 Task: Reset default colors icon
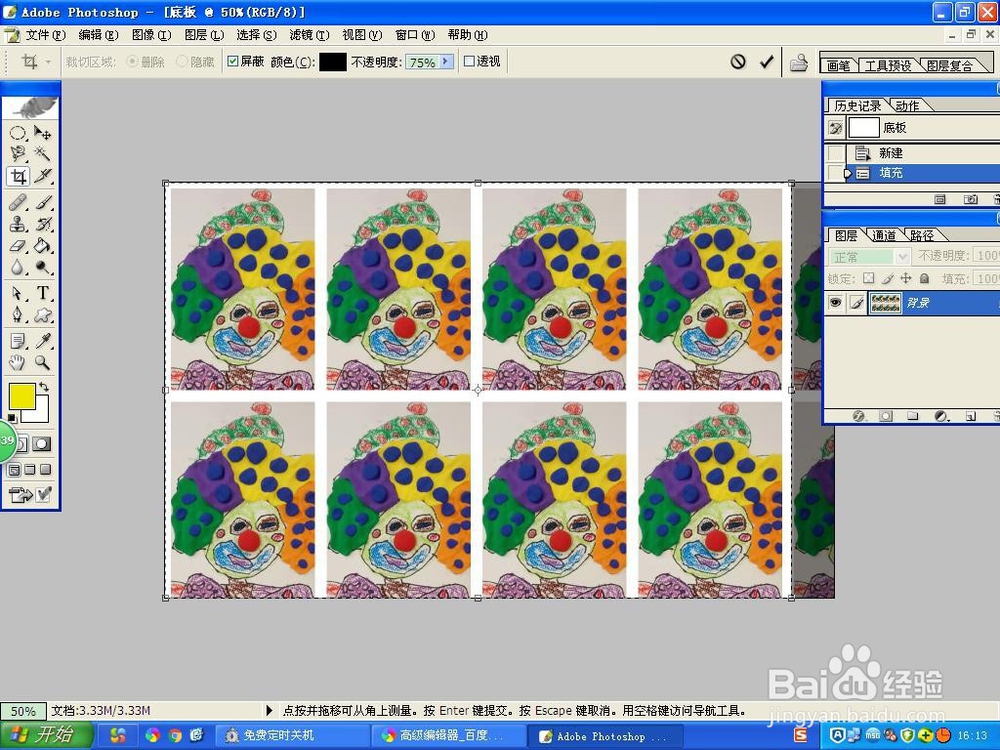pos(12,418)
